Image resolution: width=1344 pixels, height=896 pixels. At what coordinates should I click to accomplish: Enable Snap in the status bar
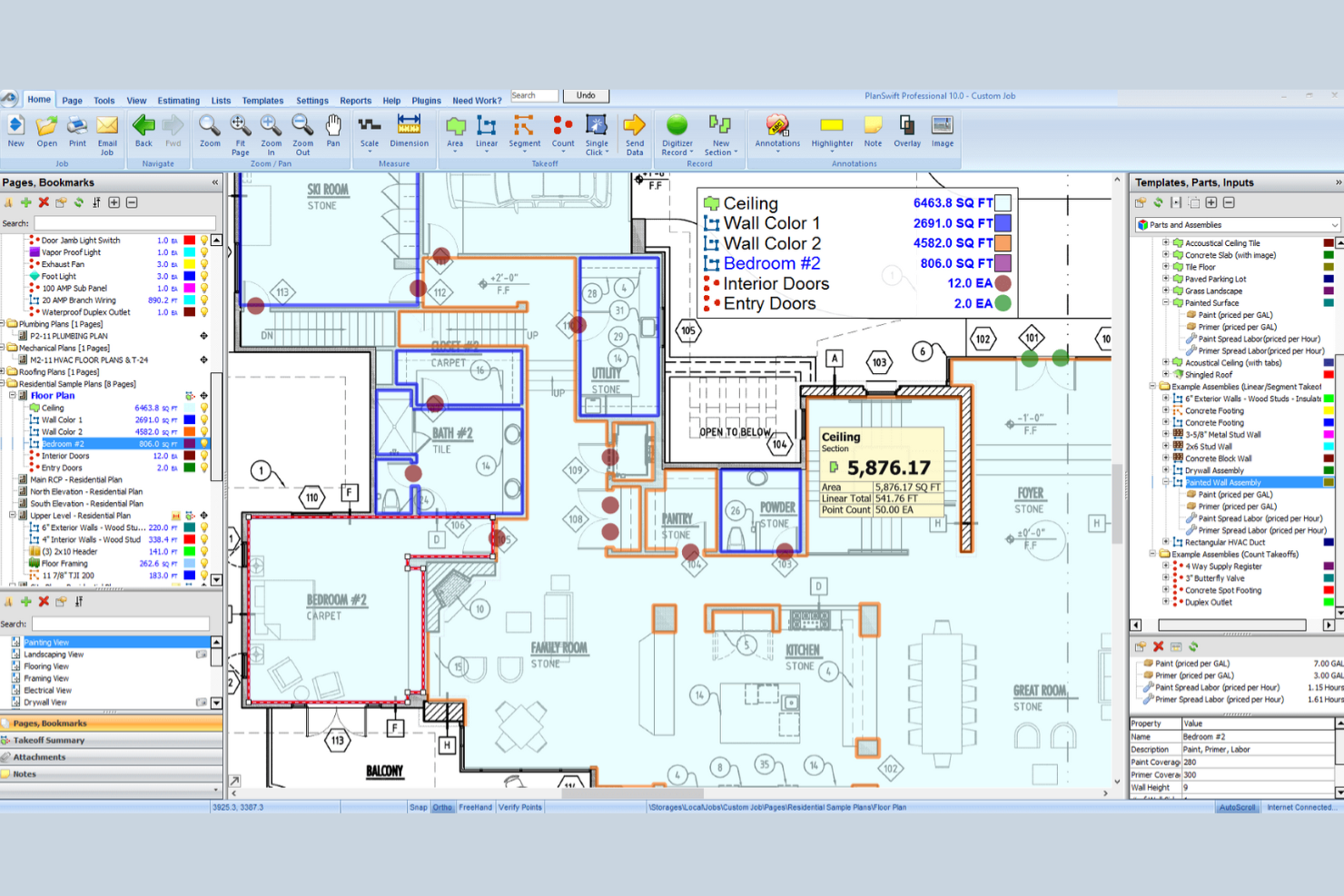click(417, 807)
